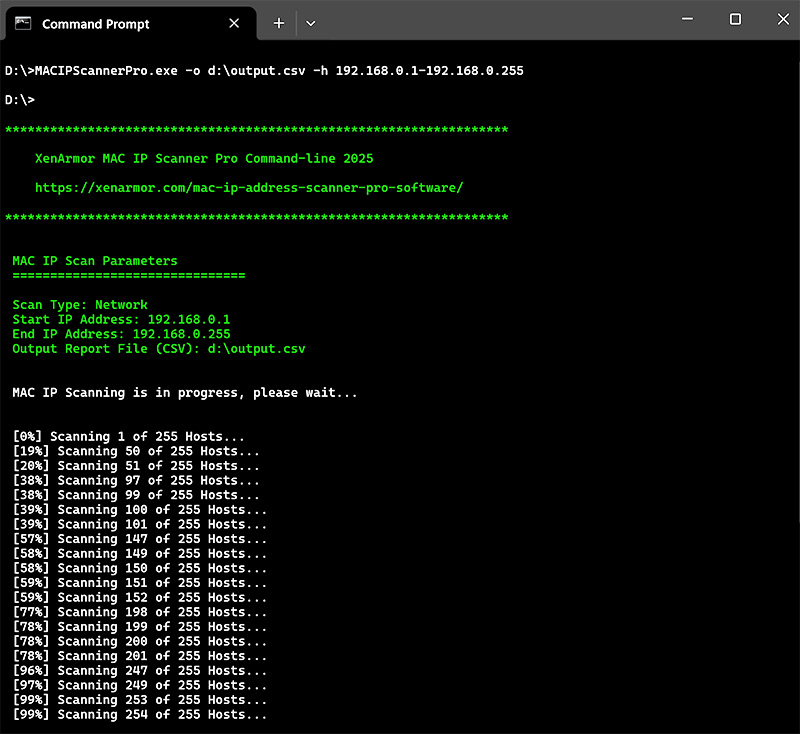Click the Scan Type: Network line
This screenshot has width=800, height=734.
coord(80,305)
